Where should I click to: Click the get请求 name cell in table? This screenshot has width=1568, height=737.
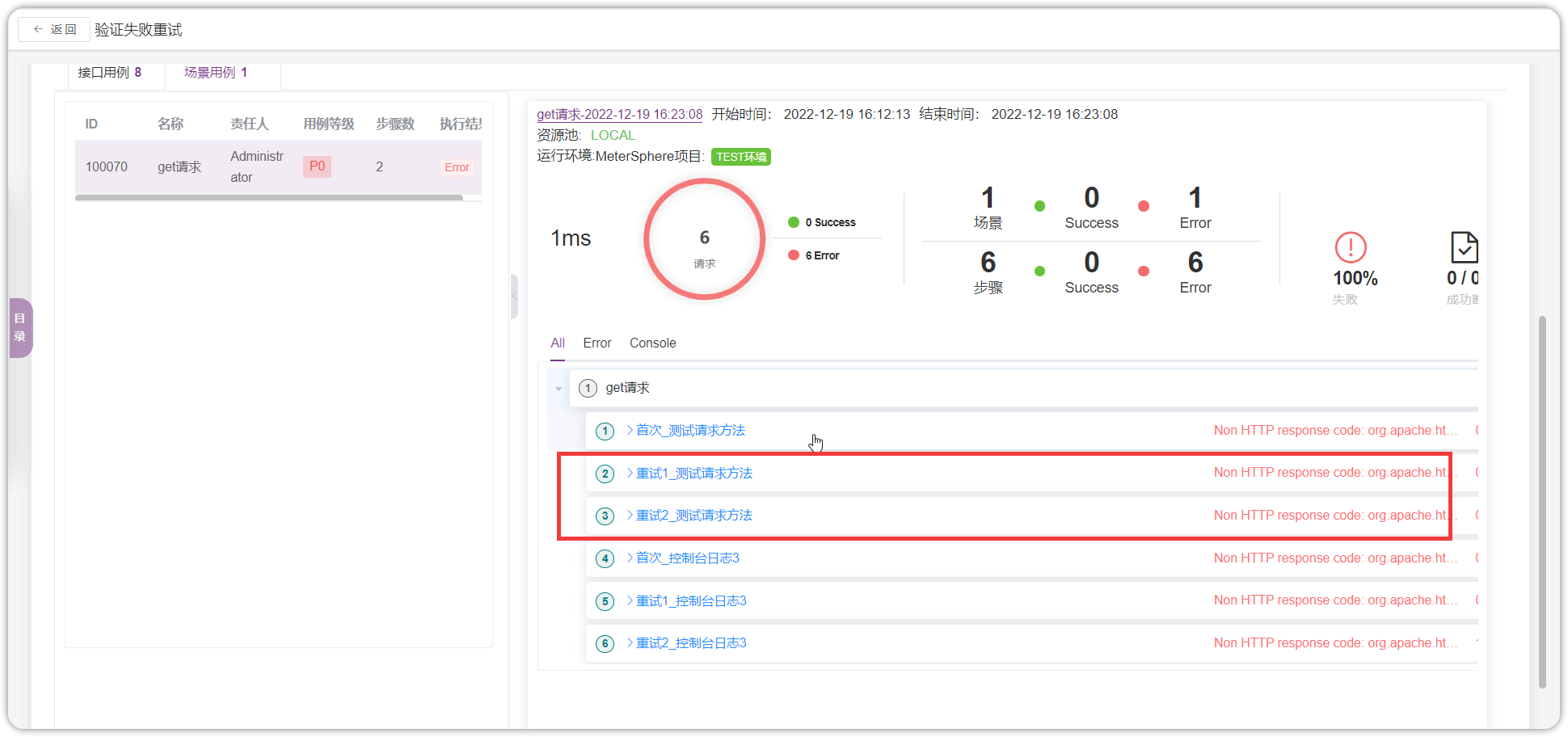pyautogui.click(x=179, y=167)
